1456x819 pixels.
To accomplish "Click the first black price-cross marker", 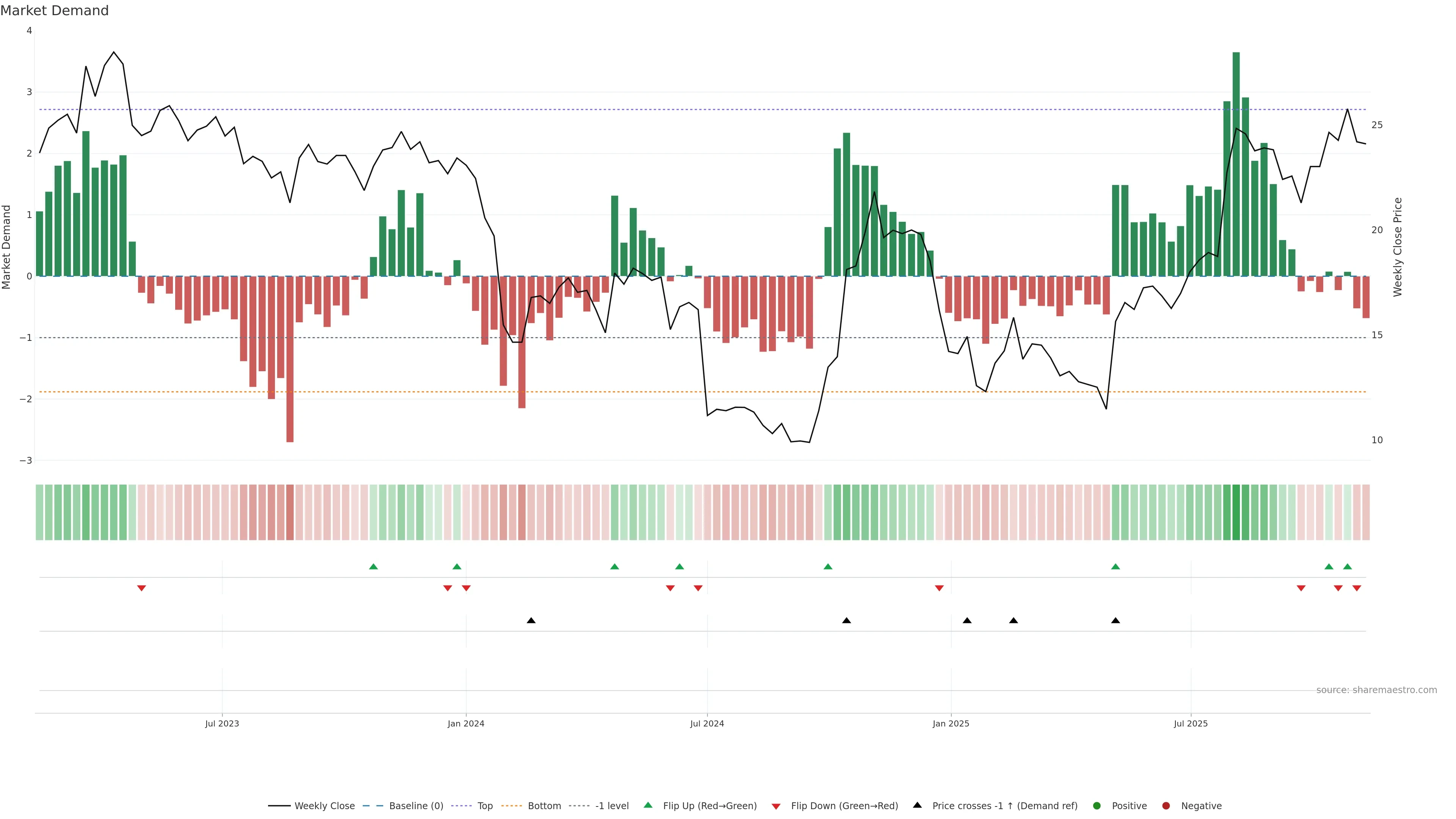I will click(531, 621).
